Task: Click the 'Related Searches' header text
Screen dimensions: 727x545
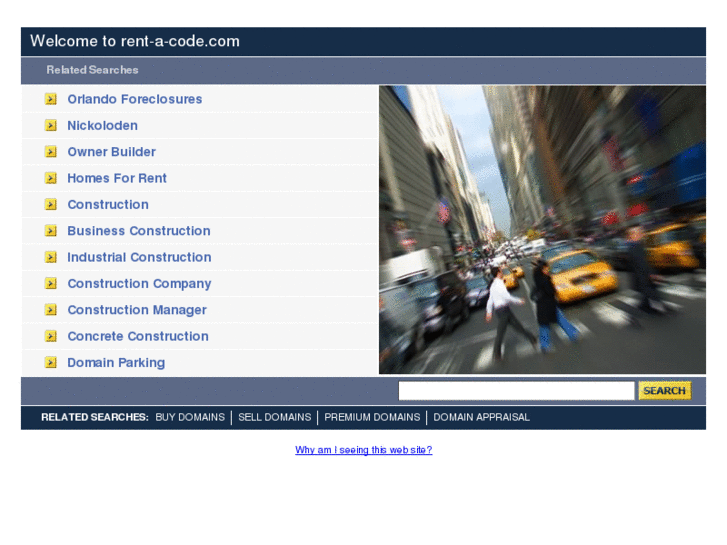Action: [x=92, y=70]
